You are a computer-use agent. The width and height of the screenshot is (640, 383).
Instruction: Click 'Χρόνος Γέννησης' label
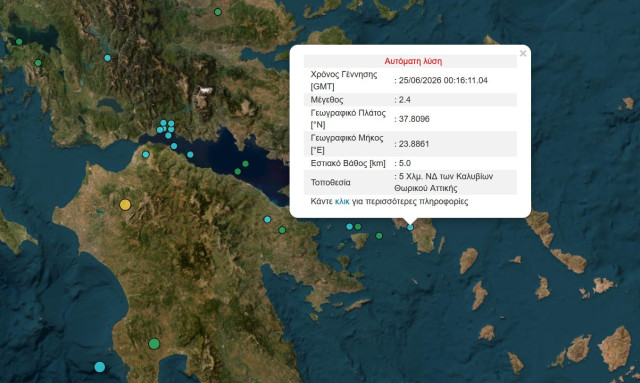coord(344,74)
